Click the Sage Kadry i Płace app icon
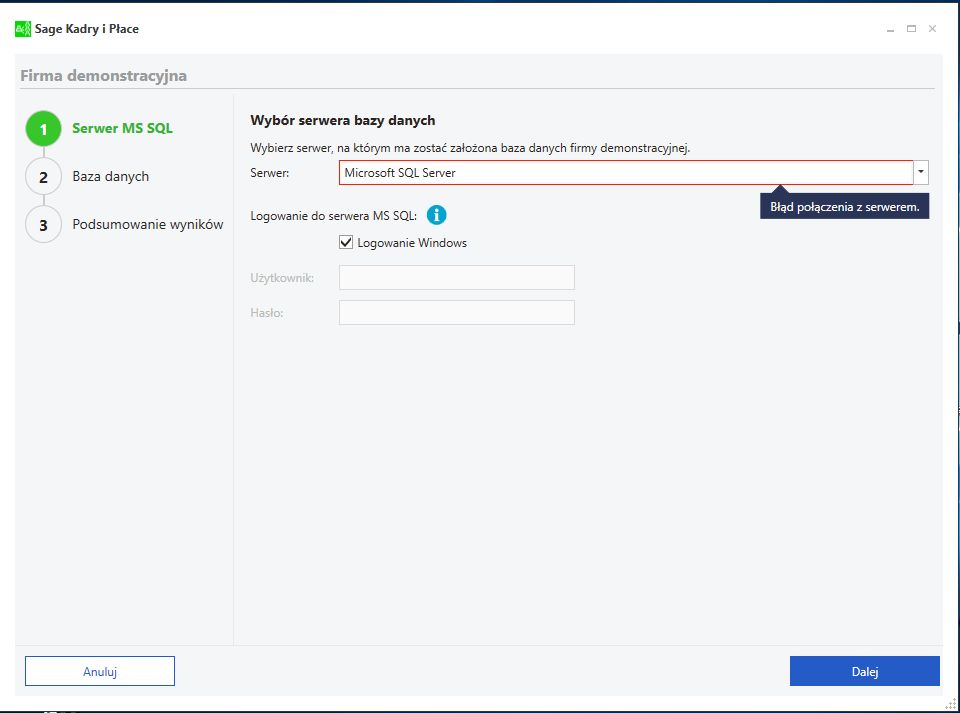 23,29
